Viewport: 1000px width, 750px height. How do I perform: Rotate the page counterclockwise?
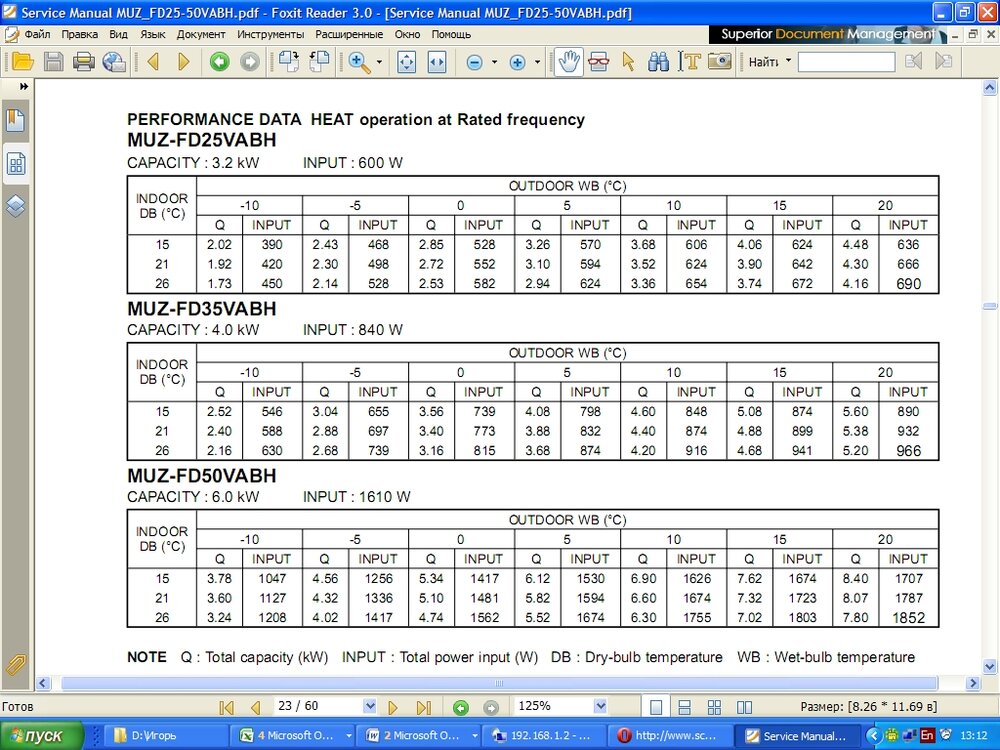[x=319, y=62]
